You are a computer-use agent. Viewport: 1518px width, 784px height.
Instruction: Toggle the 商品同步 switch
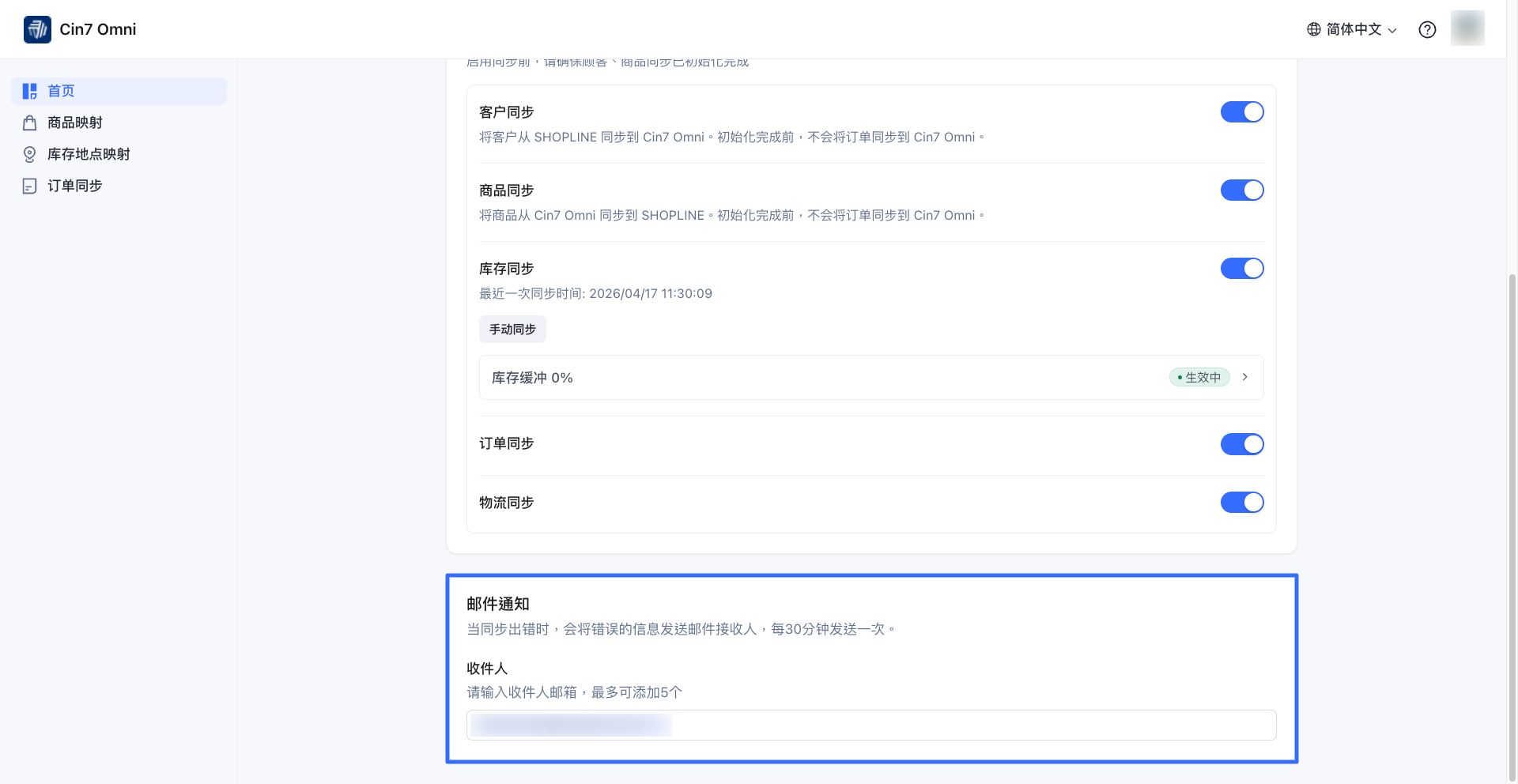1242,190
